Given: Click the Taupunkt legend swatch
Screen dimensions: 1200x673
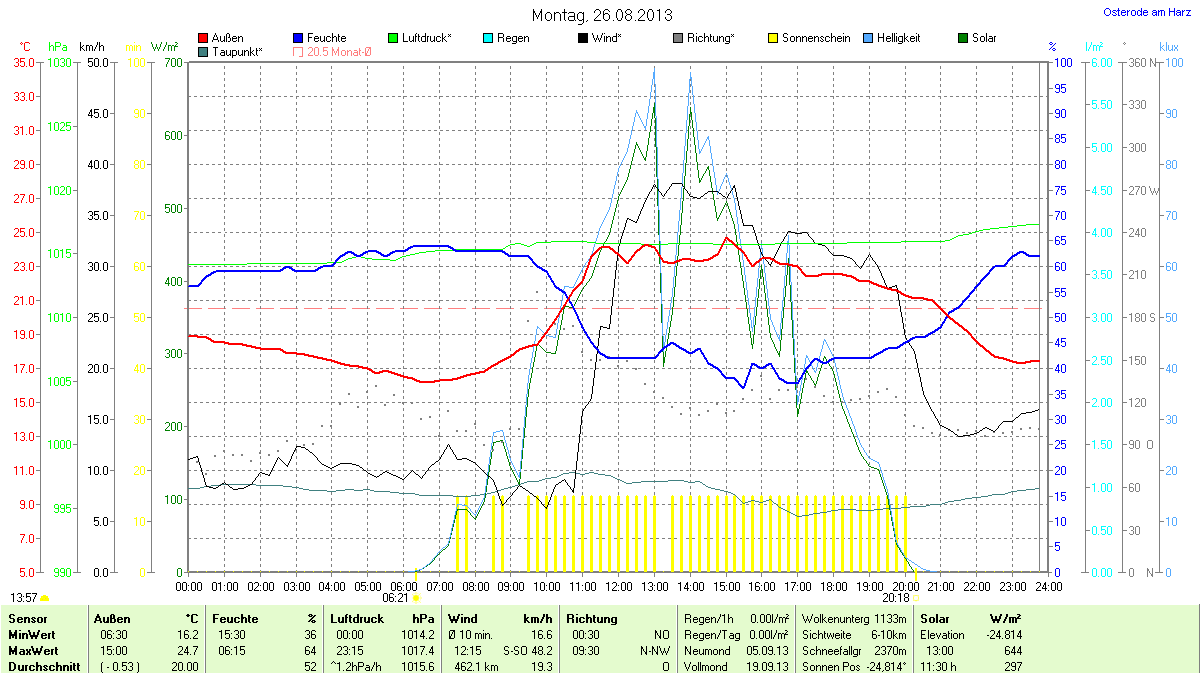Looking at the screenshot, I should pos(204,51).
